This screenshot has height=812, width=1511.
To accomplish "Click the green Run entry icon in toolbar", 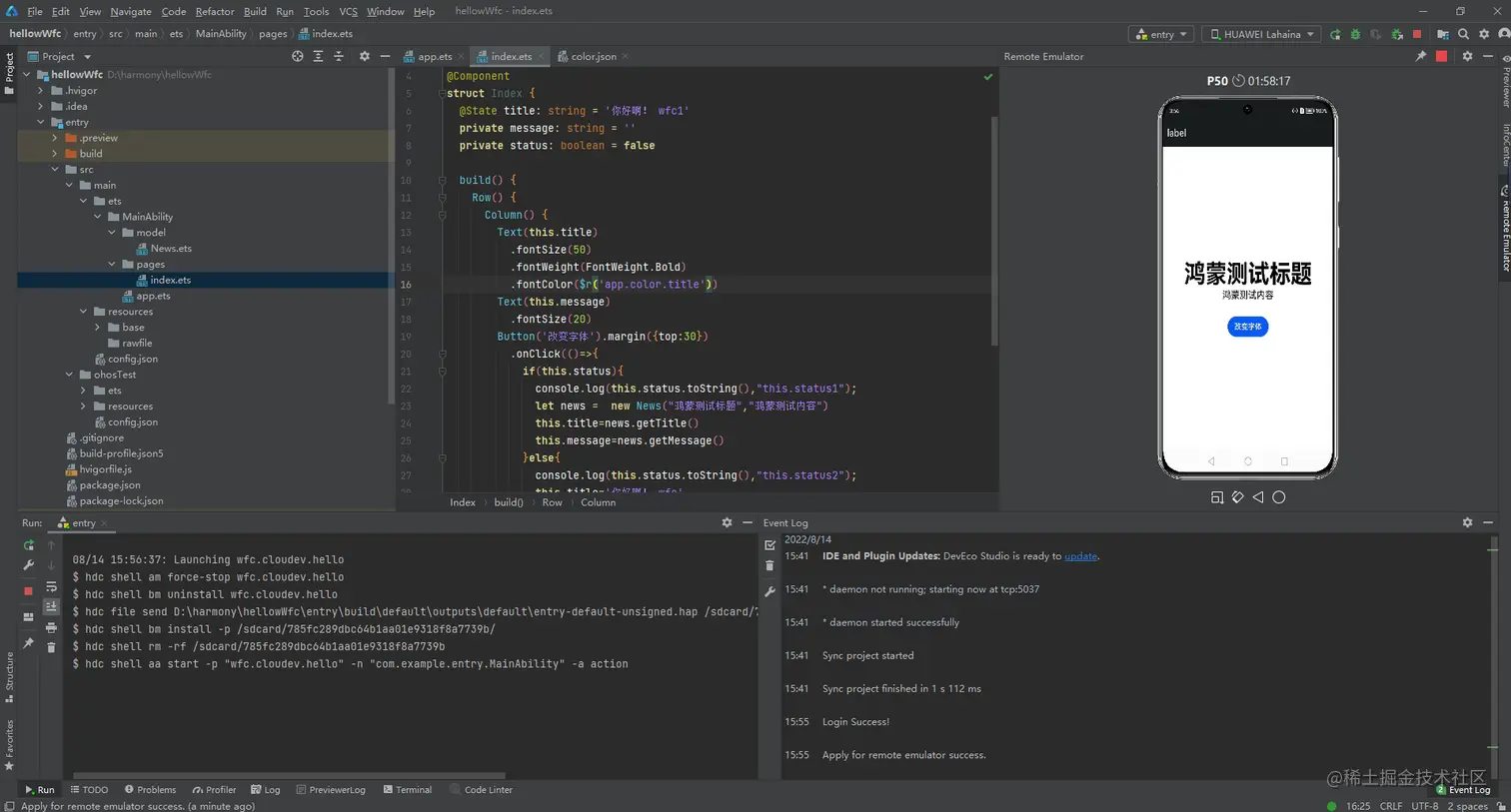I will (x=1335, y=34).
